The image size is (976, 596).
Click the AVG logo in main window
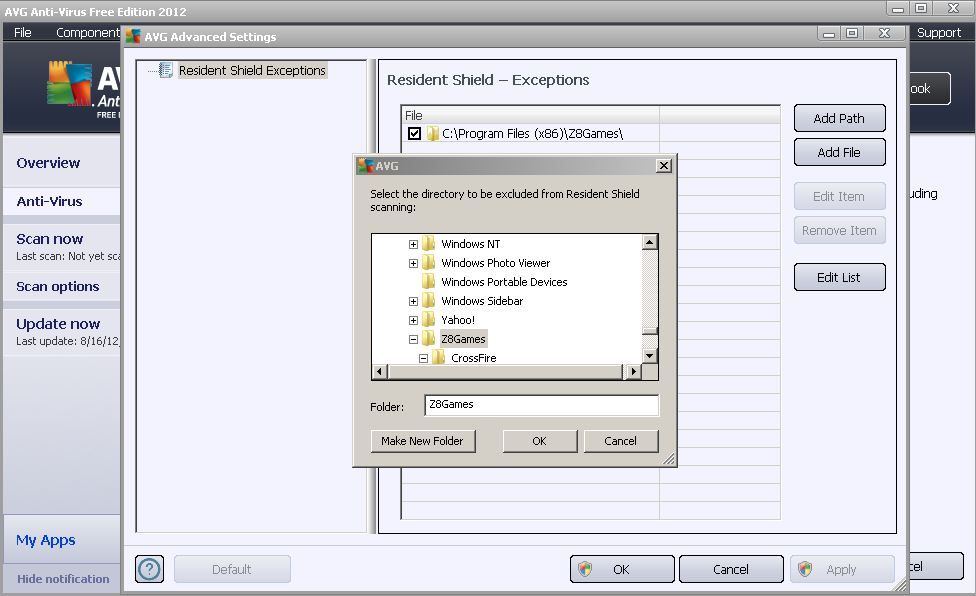point(70,83)
